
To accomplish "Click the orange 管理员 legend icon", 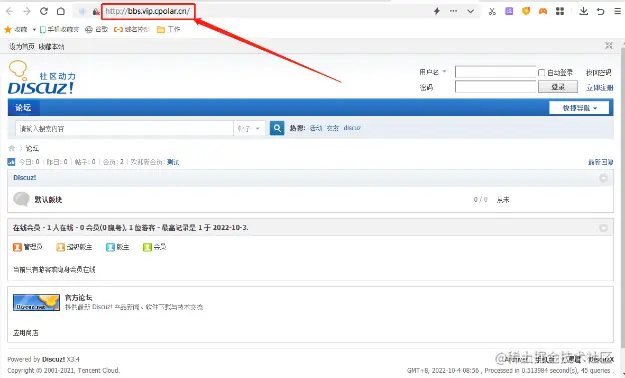I will tap(17, 247).
